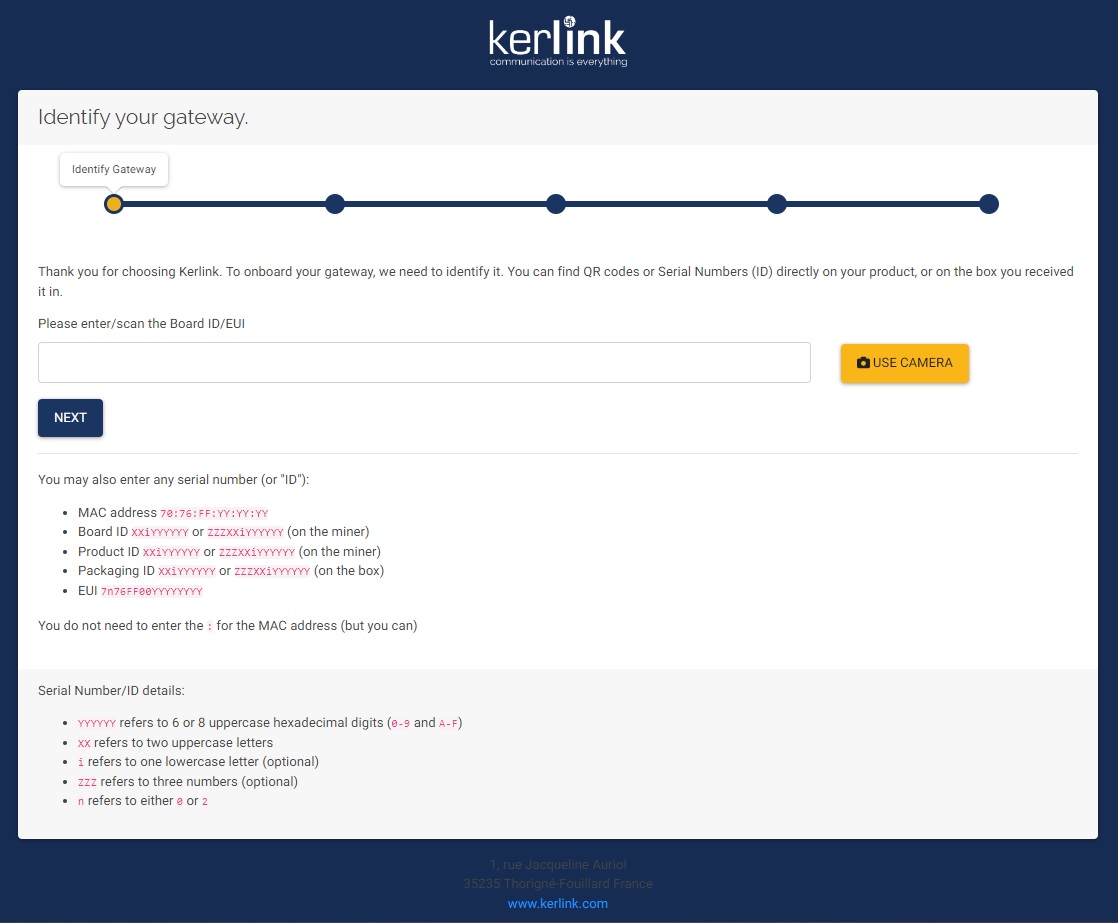Click the Kerlink logo at the top

558,42
